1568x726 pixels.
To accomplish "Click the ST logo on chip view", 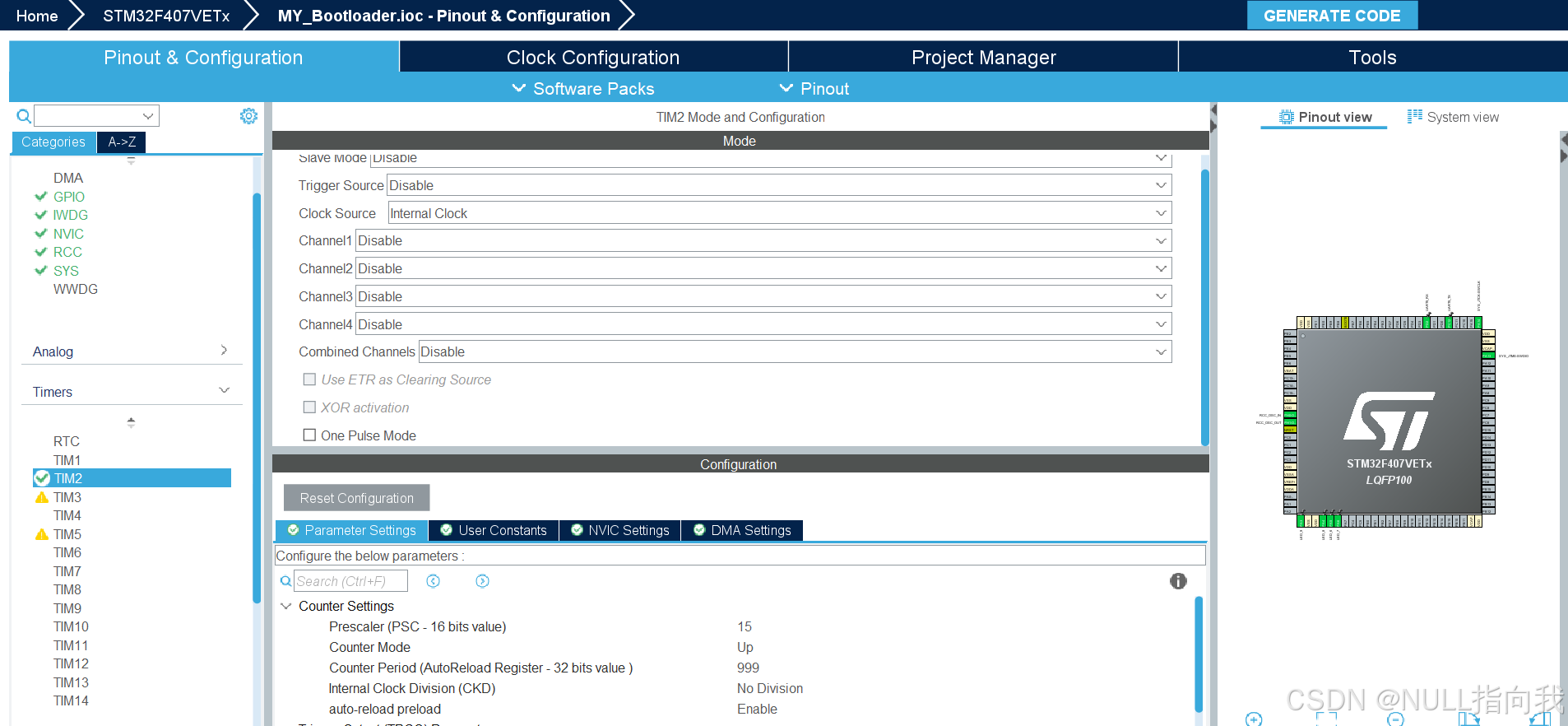I will click(1389, 420).
